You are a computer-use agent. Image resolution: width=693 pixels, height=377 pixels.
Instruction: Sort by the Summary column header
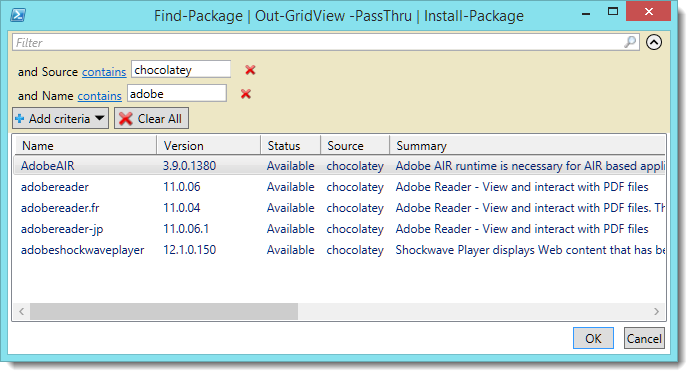coord(527,145)
